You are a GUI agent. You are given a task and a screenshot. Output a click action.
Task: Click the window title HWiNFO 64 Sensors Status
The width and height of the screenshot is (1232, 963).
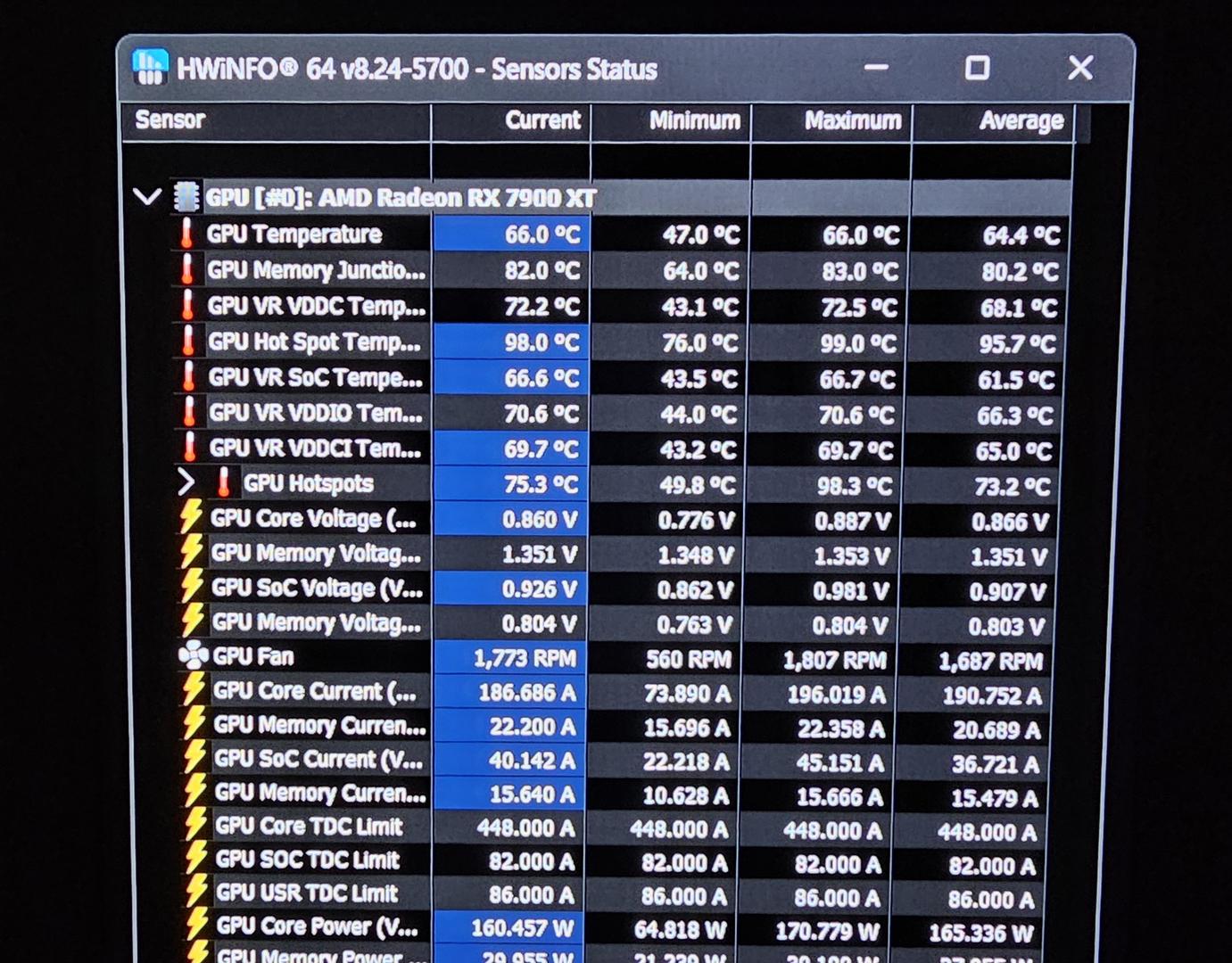[x=417, y=69]
